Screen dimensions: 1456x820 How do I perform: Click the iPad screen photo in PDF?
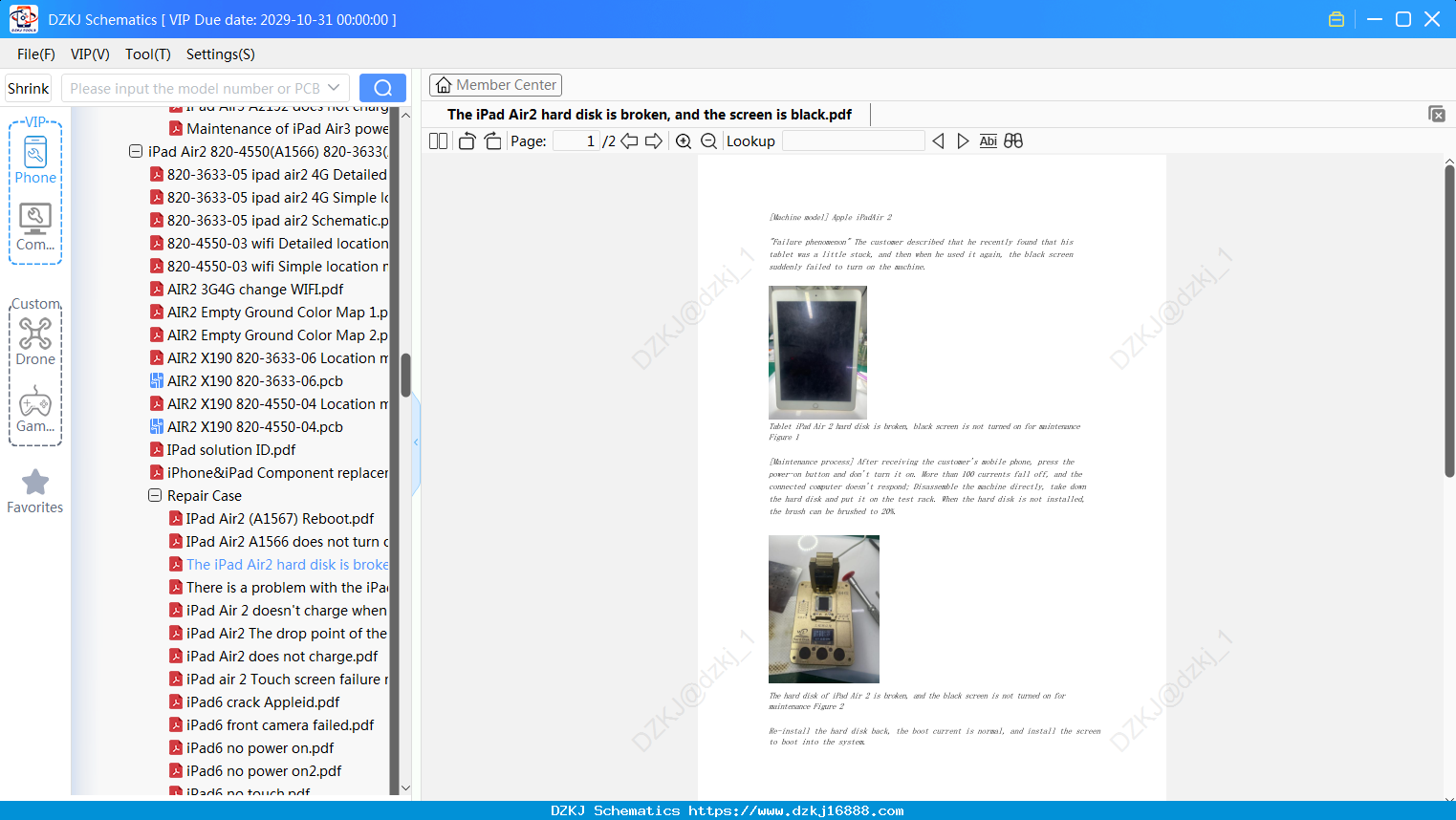[817, 353]
